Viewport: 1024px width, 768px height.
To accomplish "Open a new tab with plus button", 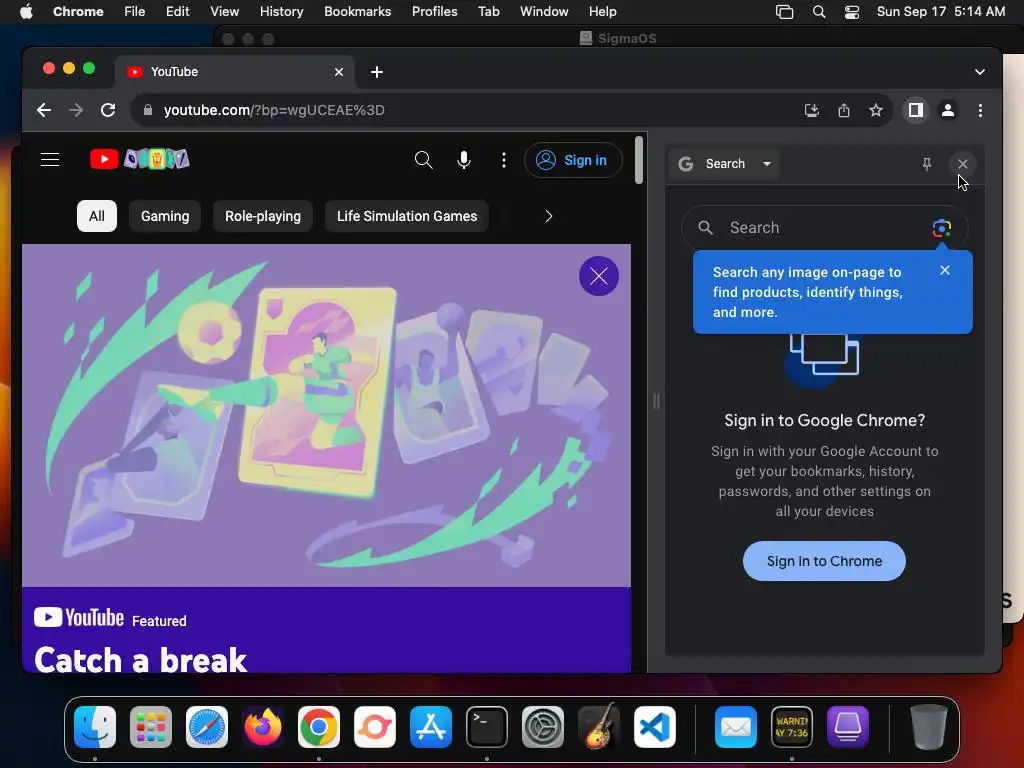I will point(377,72).
